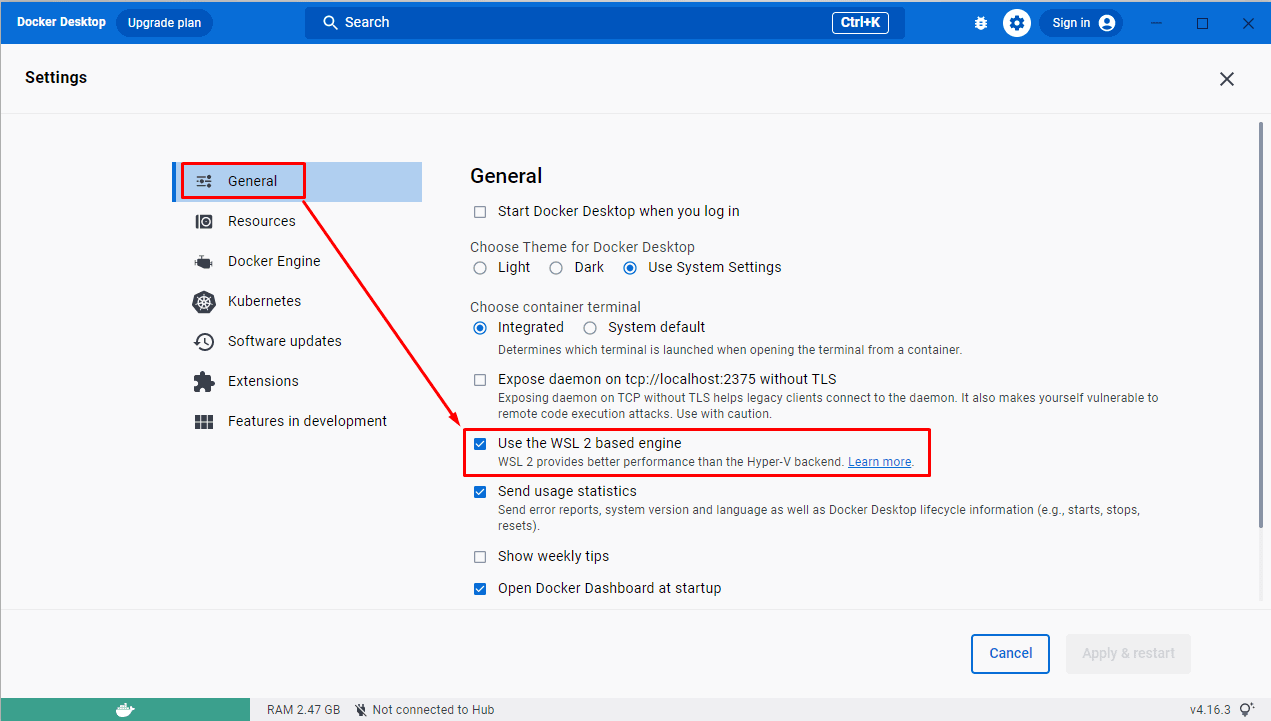The height and width of the screenshot is (721, 1271).
Task: Click the bug troubleshoot icon in header
Action: point(981,23)
